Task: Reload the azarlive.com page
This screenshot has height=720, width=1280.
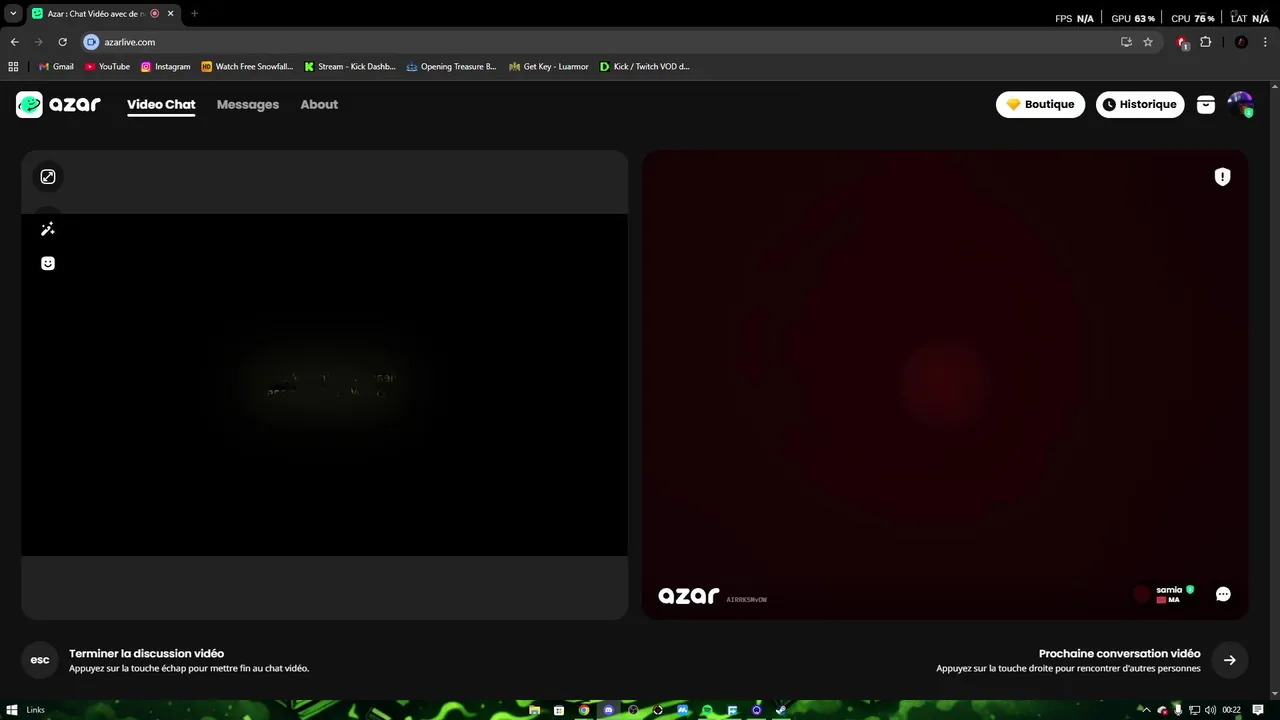Action: click(x=62, y=42)
